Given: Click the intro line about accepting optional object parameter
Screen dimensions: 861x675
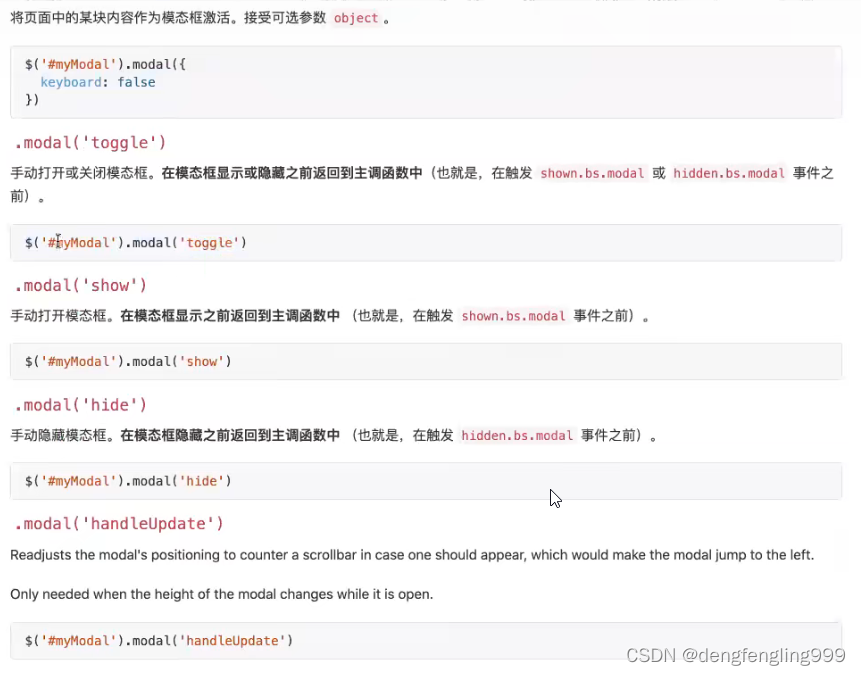Looking at the screenshot, I should coord(200,17).
